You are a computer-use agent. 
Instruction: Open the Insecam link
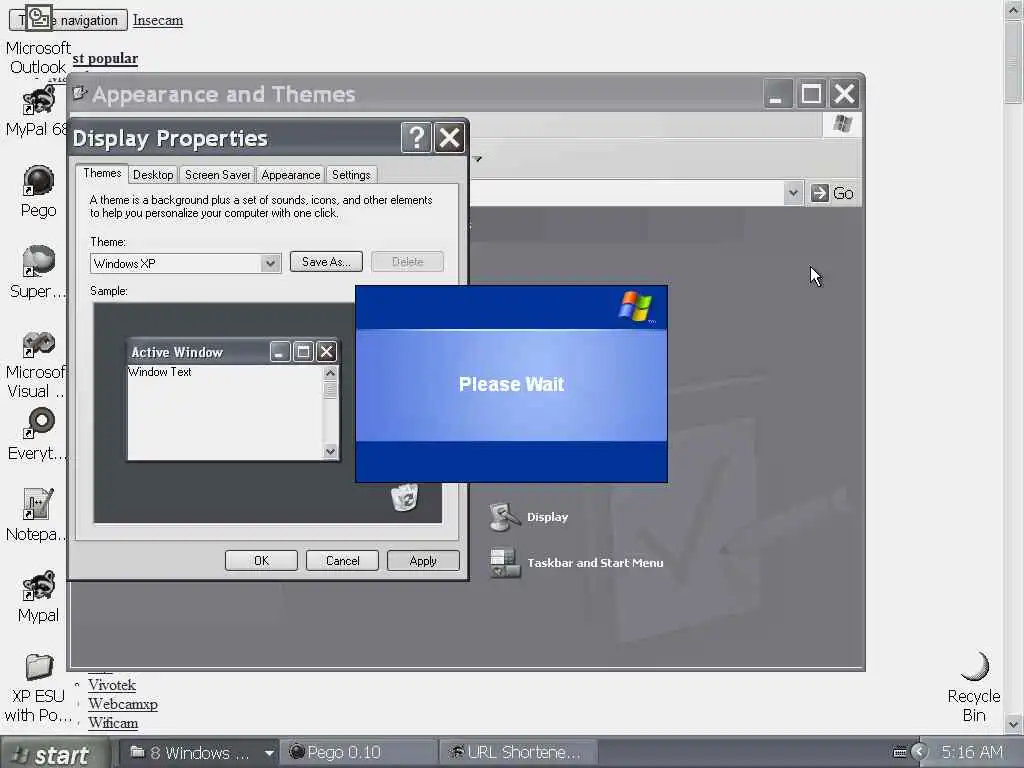(157, 20)
